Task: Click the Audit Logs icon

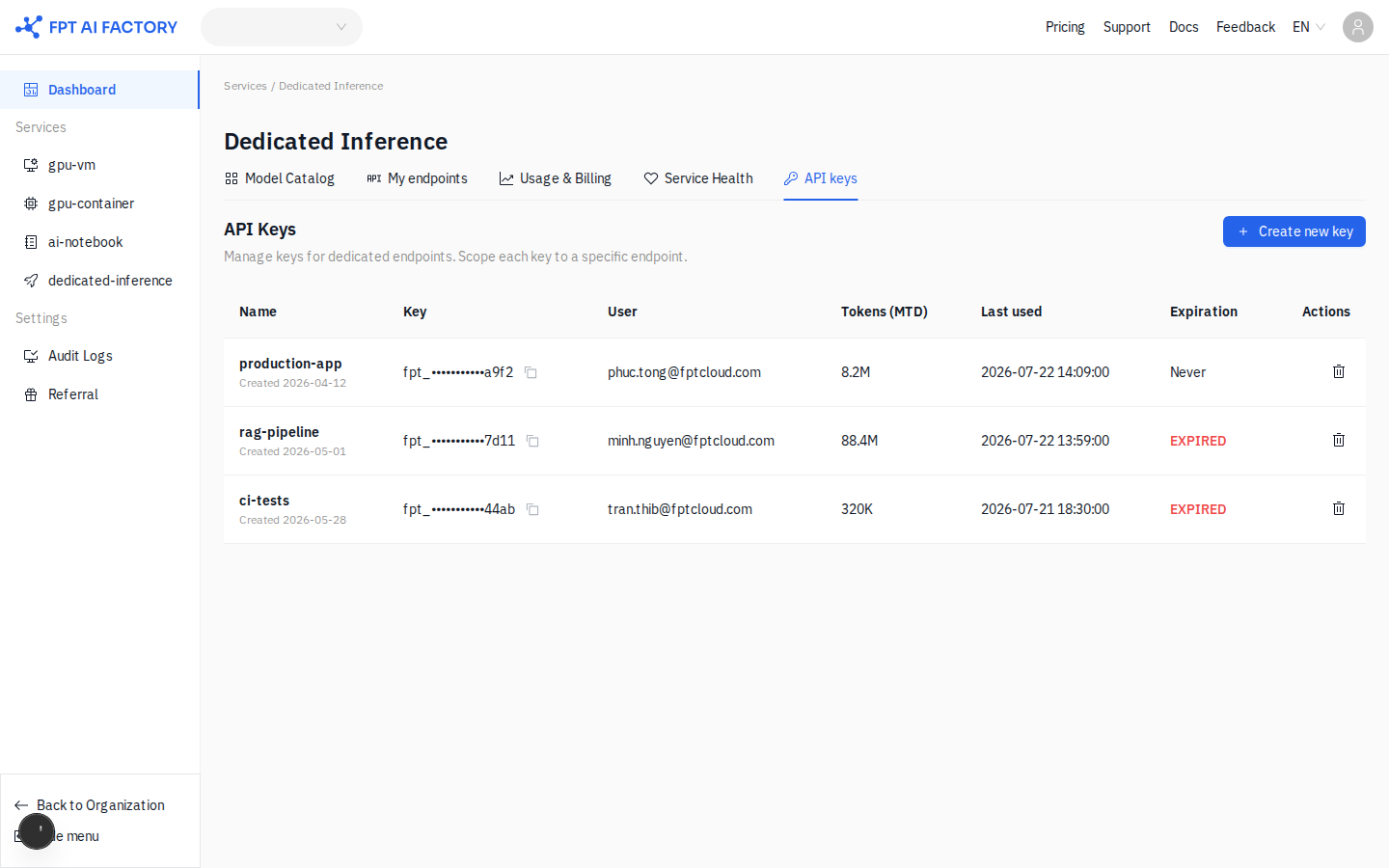Action: coord(31,356)
